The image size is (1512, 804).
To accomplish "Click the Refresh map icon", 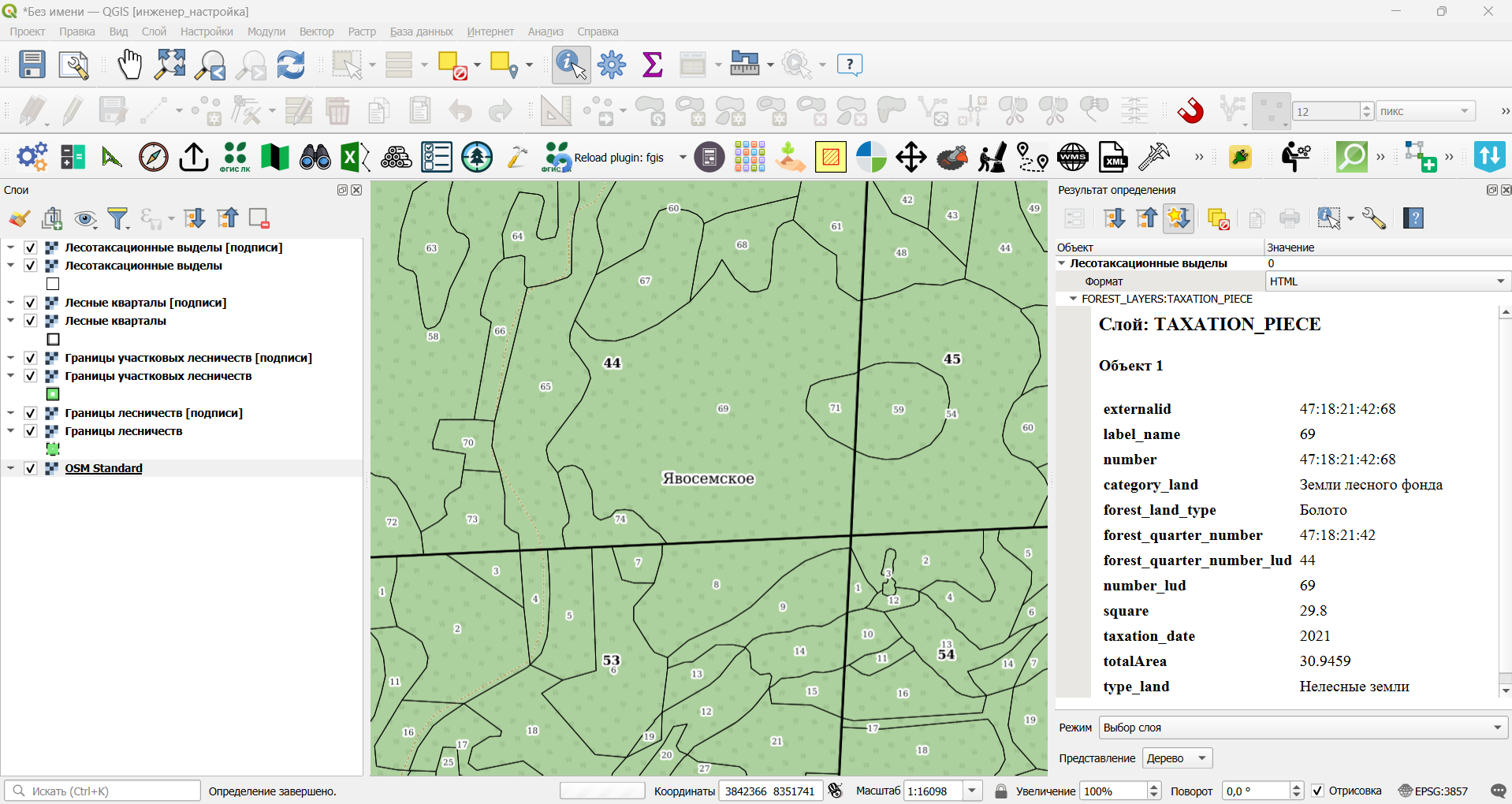I will (x=291, y=65).
